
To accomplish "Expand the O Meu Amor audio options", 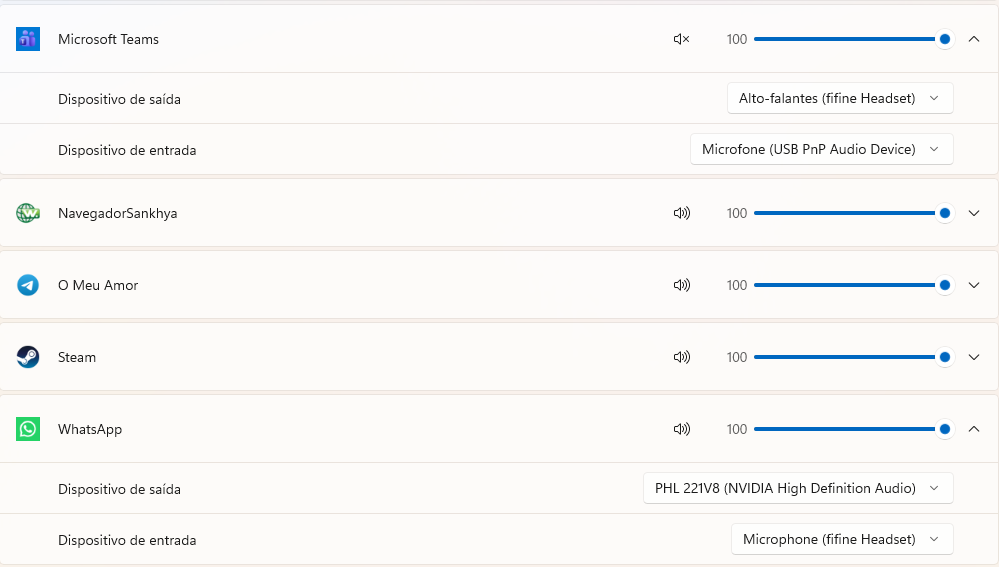I will coord(974,285).
